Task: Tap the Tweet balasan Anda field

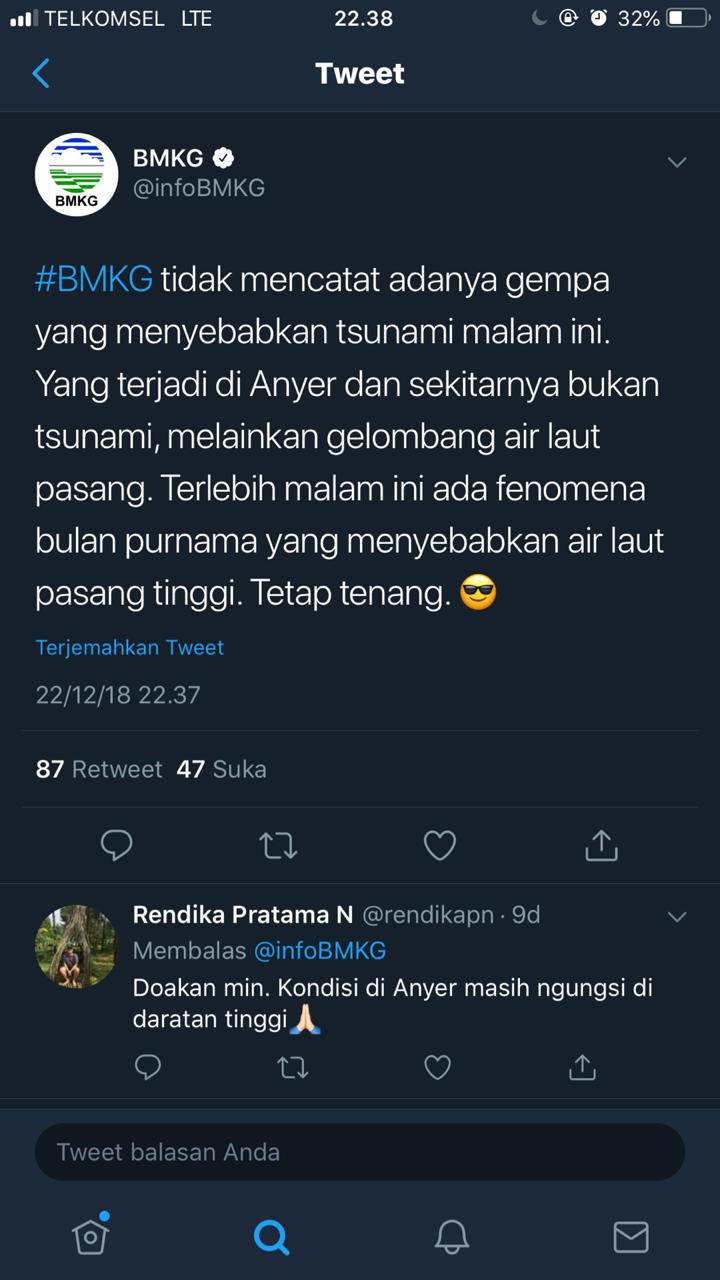Action: (x=360, y=1152)
